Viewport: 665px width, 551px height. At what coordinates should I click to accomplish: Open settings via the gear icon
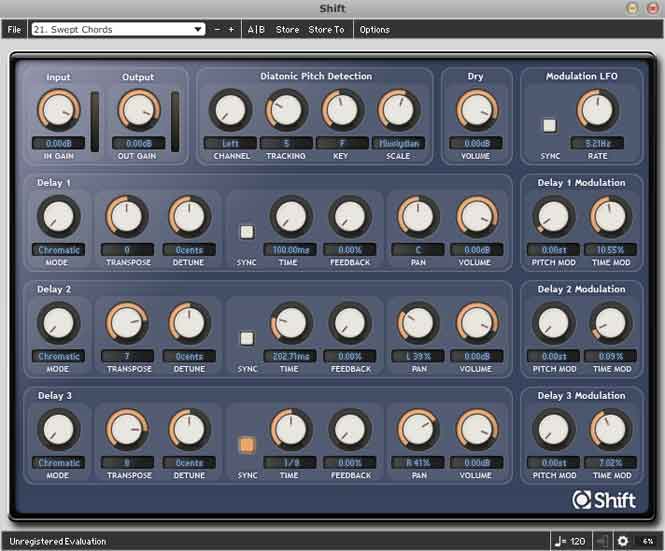coord(622,541)
